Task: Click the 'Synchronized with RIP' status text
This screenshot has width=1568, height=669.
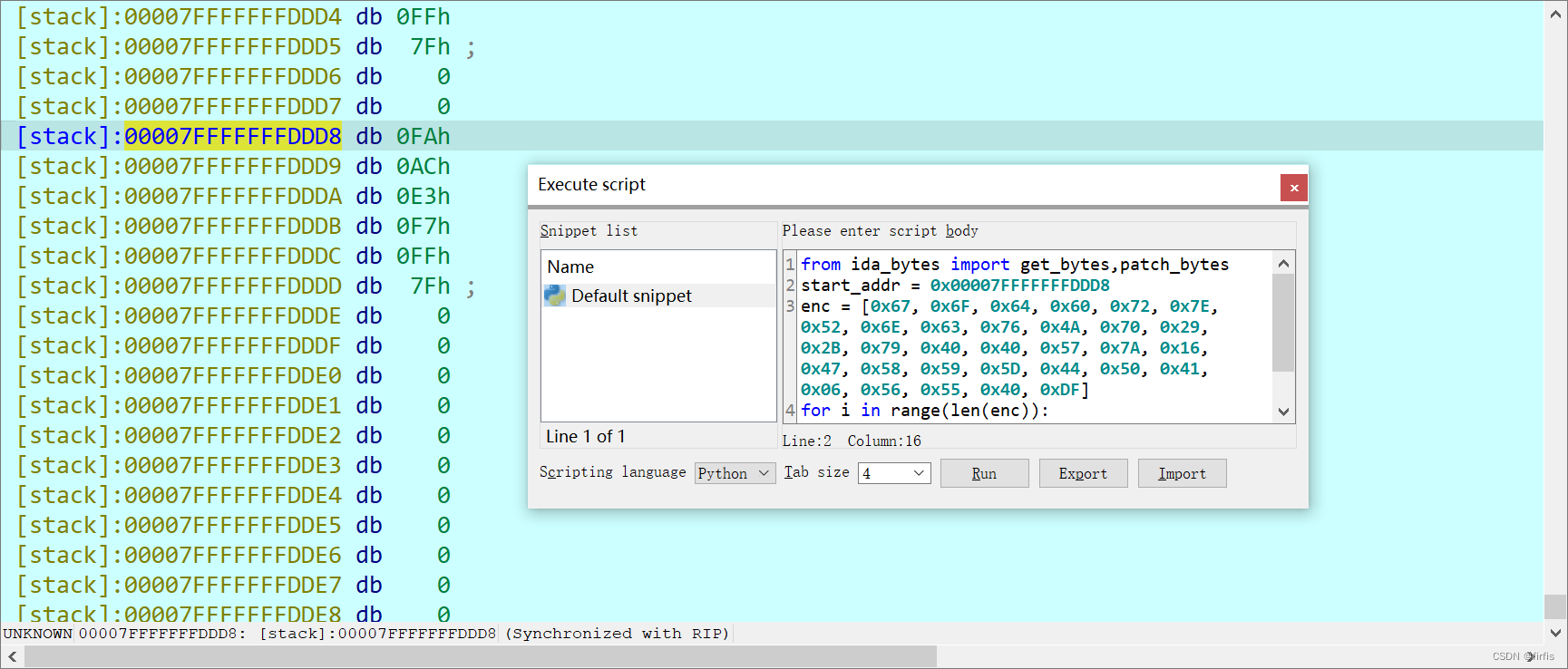Action: [x=617, y=634]
